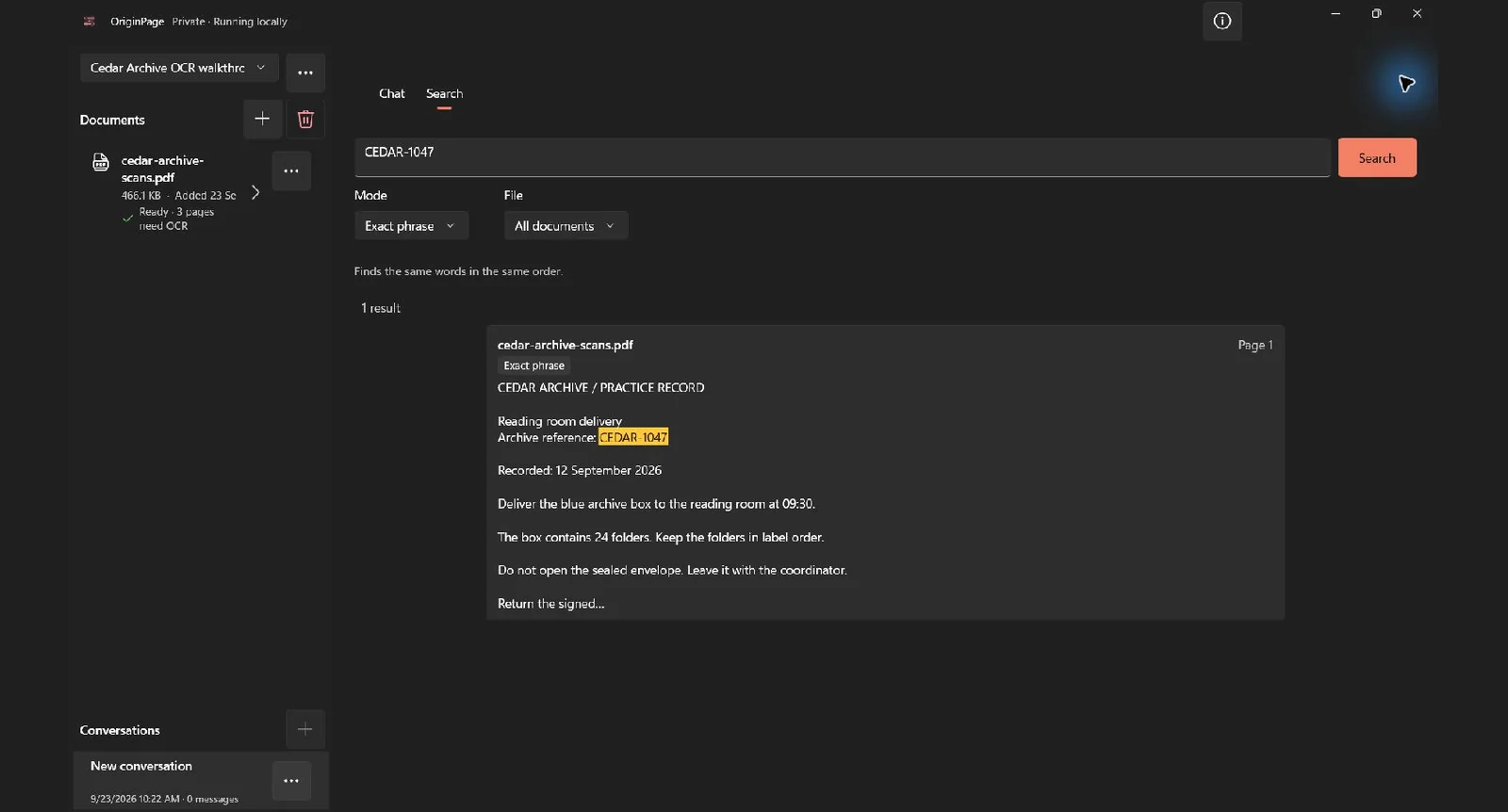The width and height of the screenshot is (1508, 812).
Task: Click the PDF file icon for cedar-archive-scans.pdf
Action: coord(101,162)
